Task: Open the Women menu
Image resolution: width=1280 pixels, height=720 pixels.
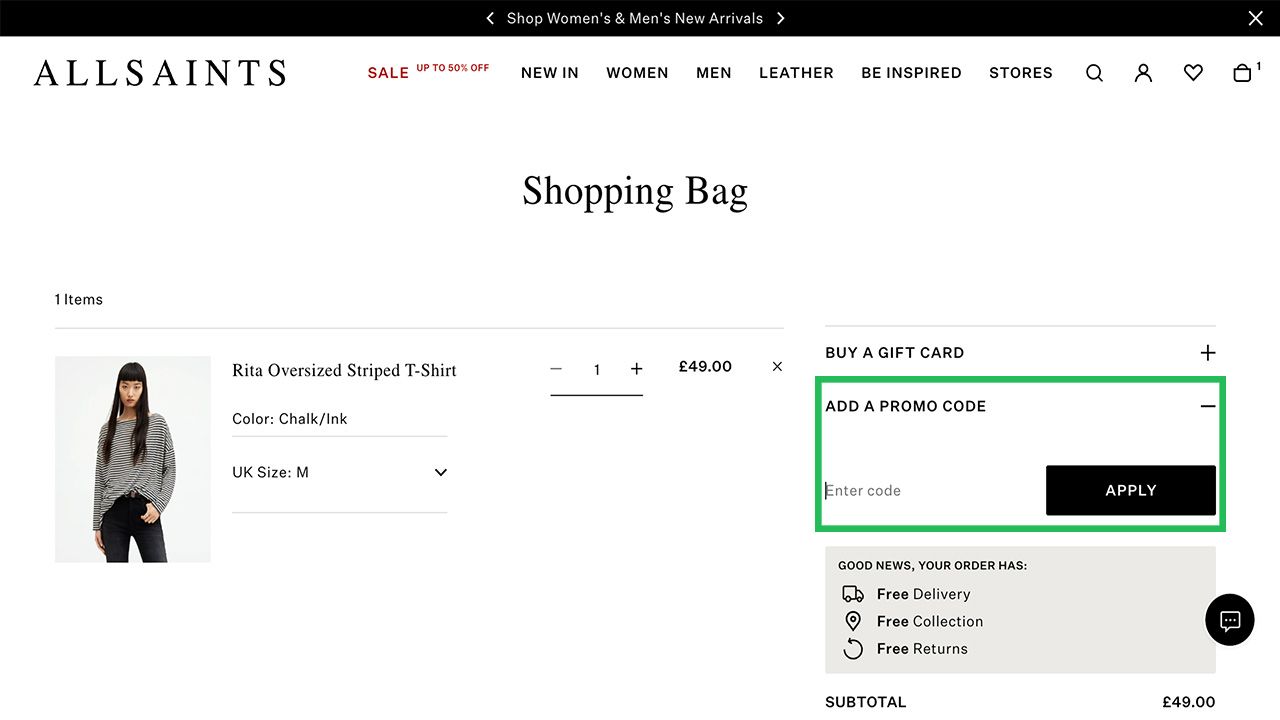Action: coord(637,73)
